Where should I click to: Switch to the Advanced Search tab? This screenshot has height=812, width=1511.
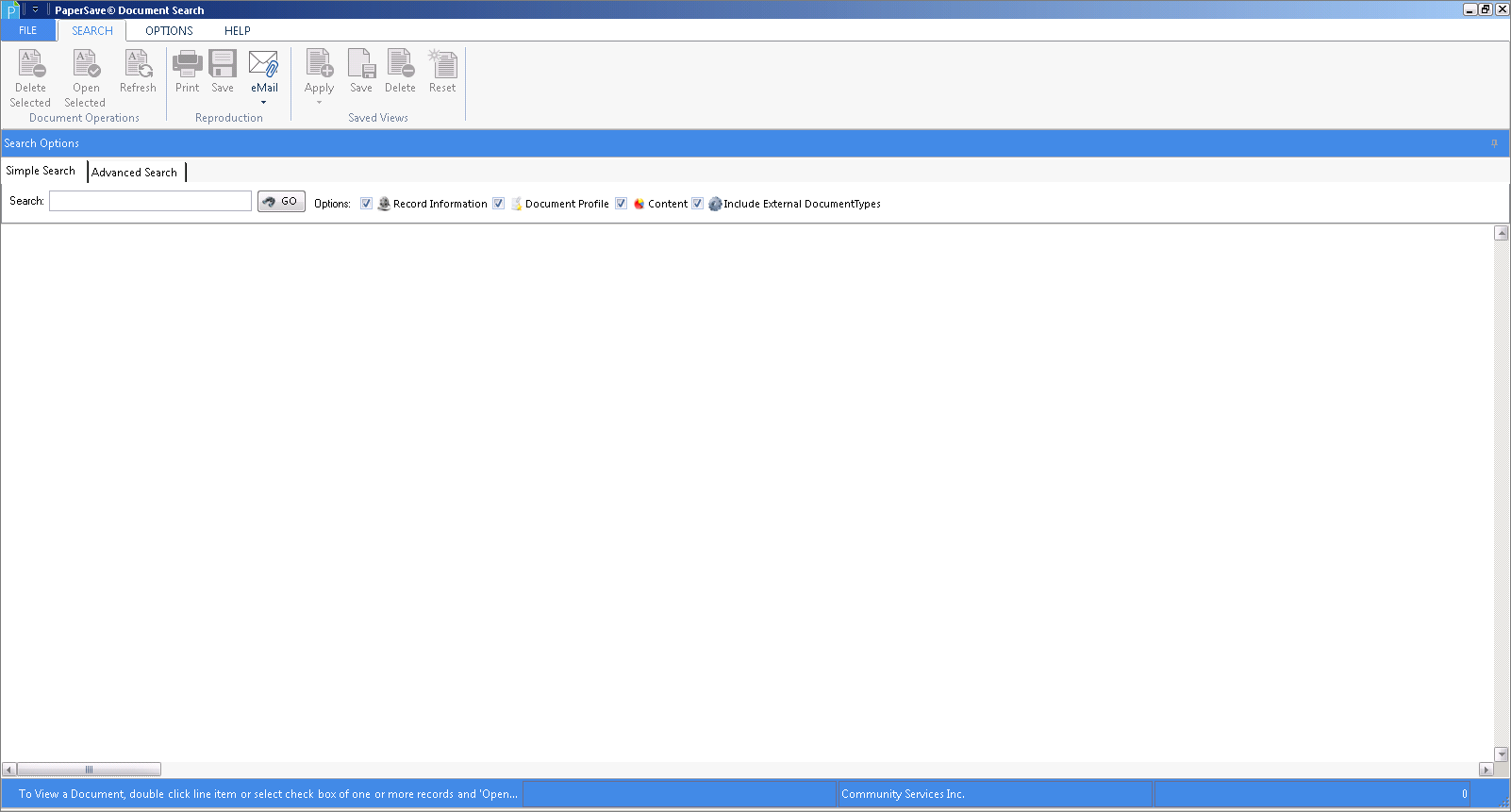[135, 173]
